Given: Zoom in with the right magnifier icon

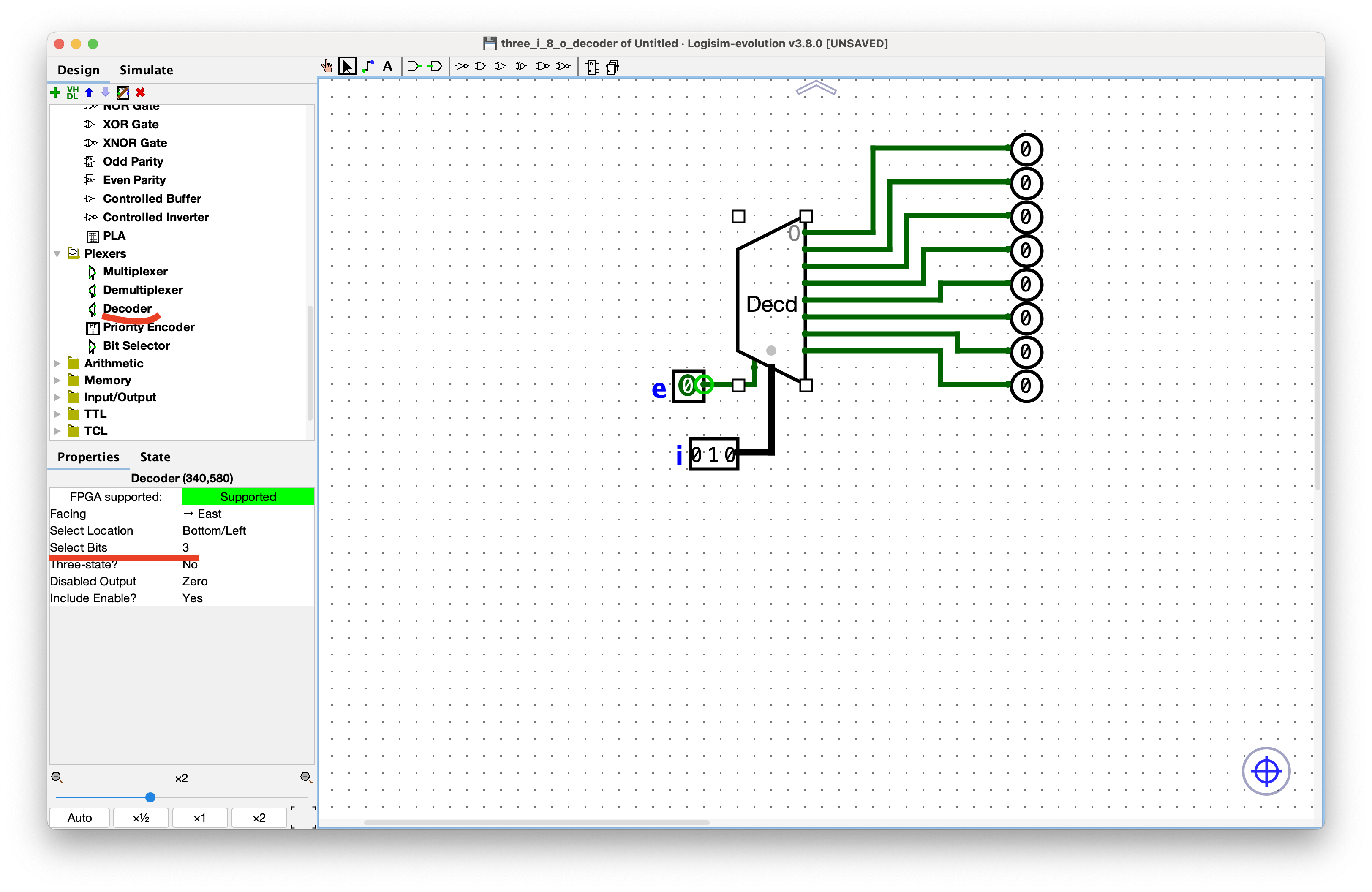Looking at the screenshot, I should point(306,777).
